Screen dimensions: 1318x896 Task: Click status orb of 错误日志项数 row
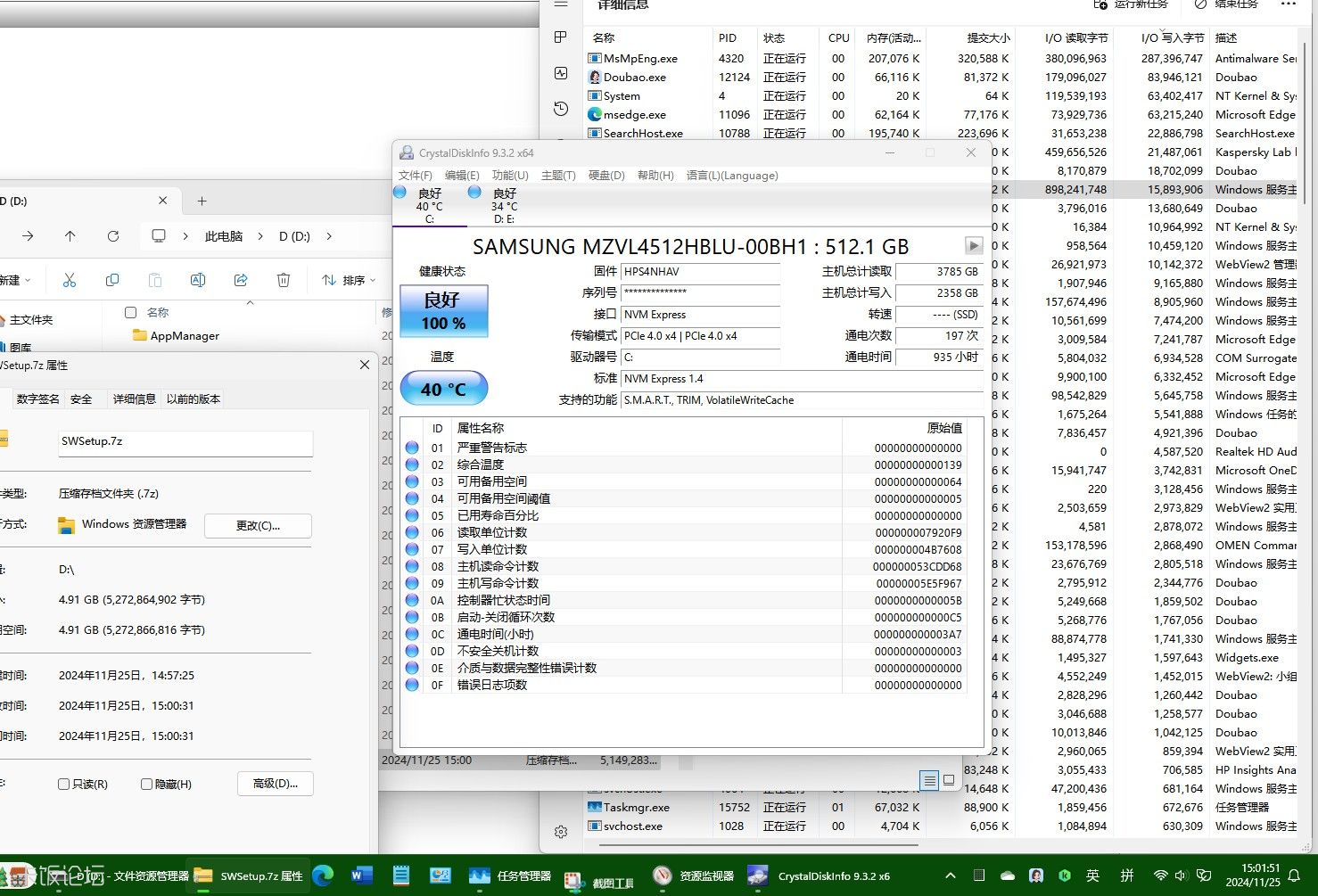coord(412,685)
